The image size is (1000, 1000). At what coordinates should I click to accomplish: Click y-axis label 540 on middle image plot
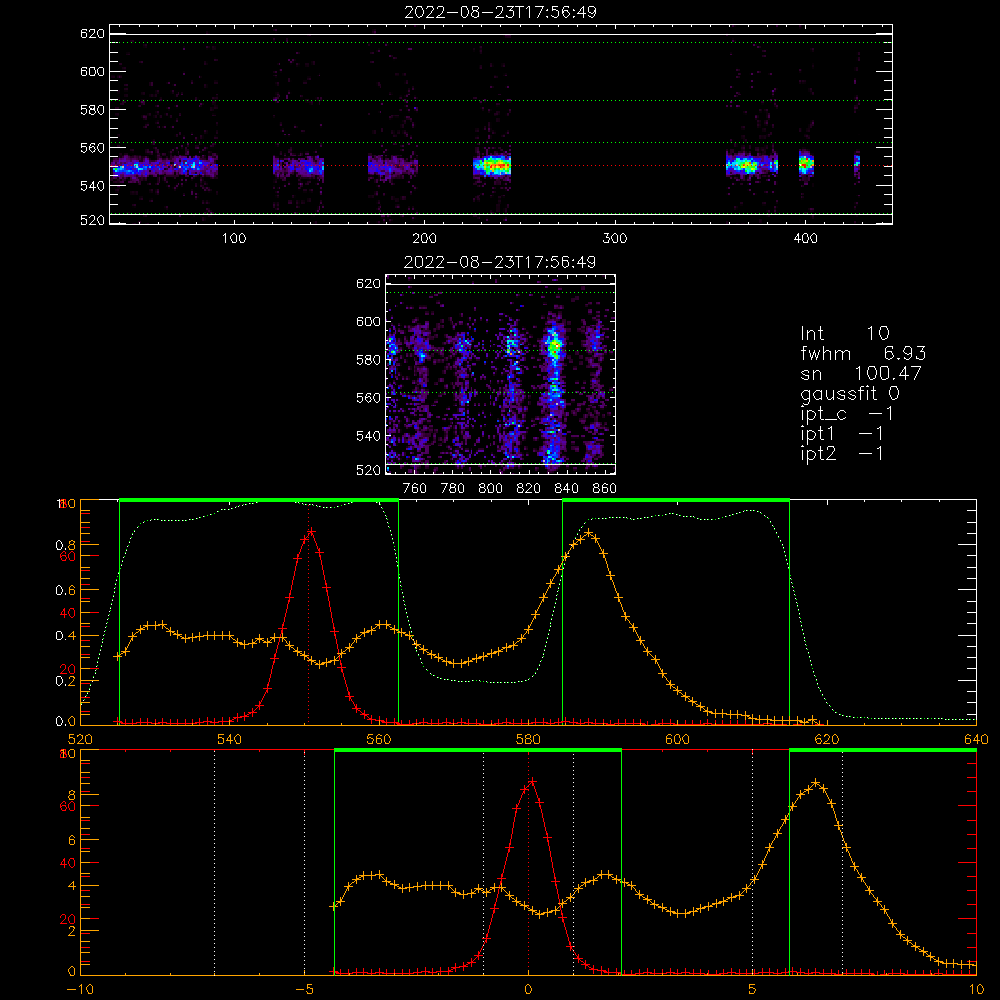pyautogui.click(x=368, y=436)
